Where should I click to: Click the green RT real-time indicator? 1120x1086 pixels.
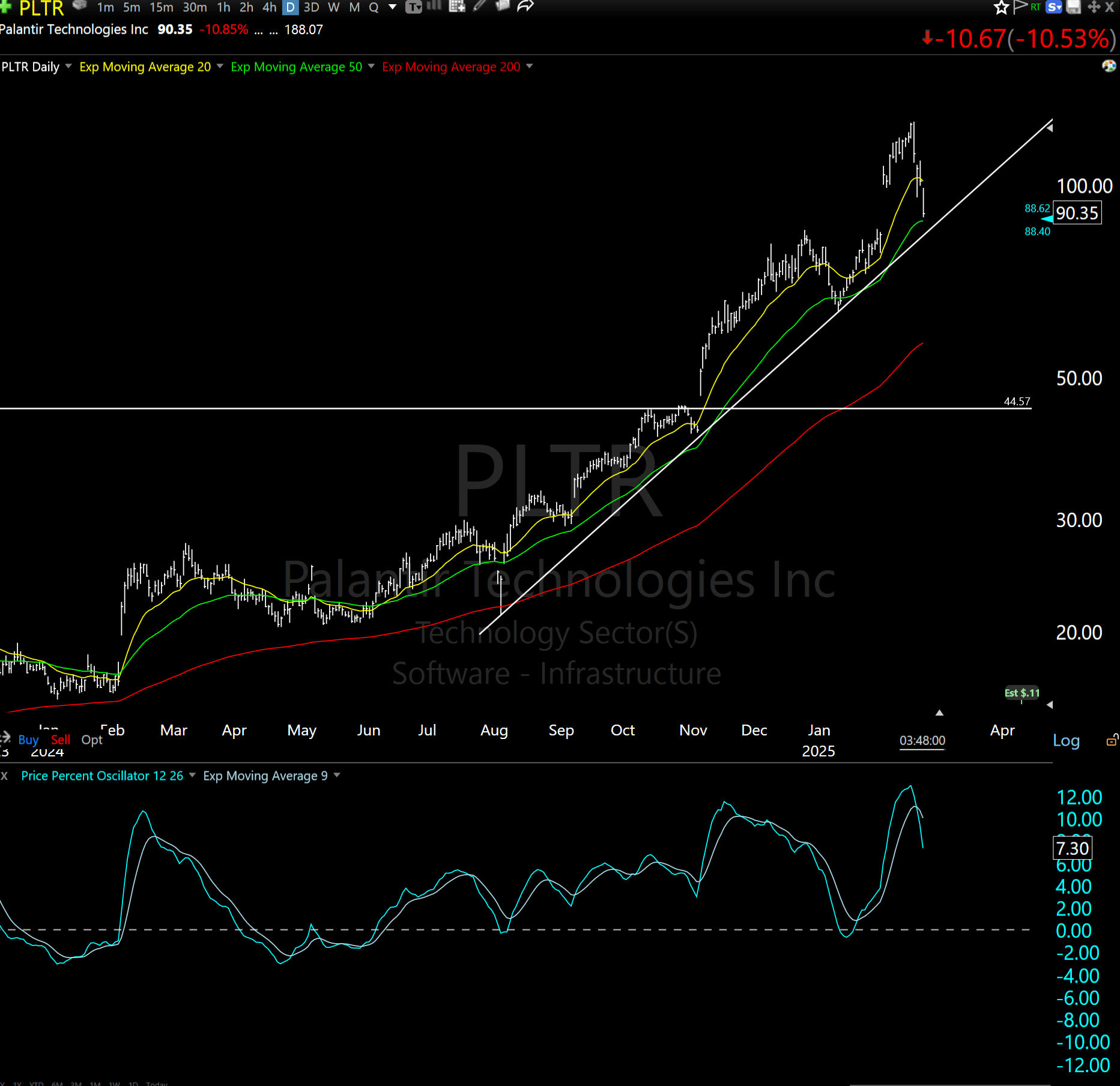tap(1036, 7)
